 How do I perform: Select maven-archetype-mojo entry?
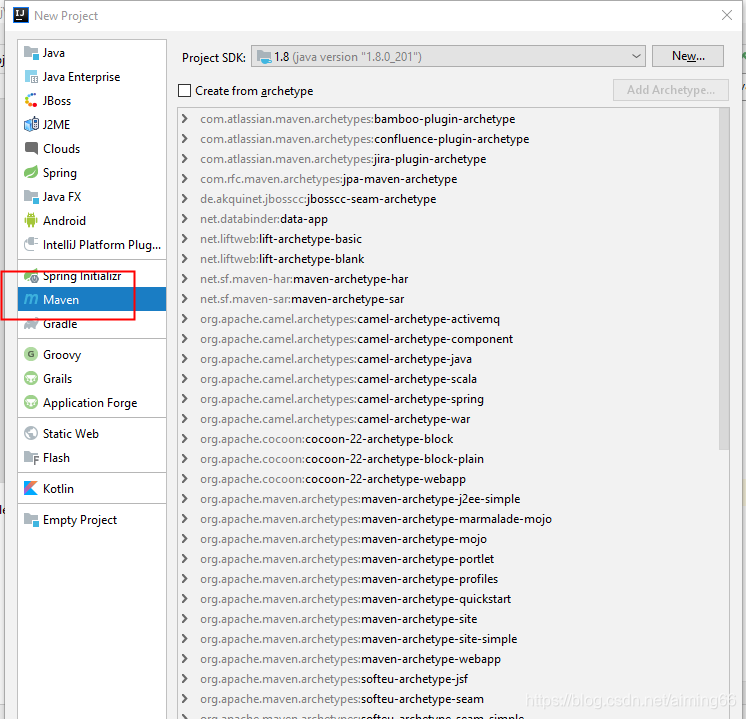tap(344, 539)
